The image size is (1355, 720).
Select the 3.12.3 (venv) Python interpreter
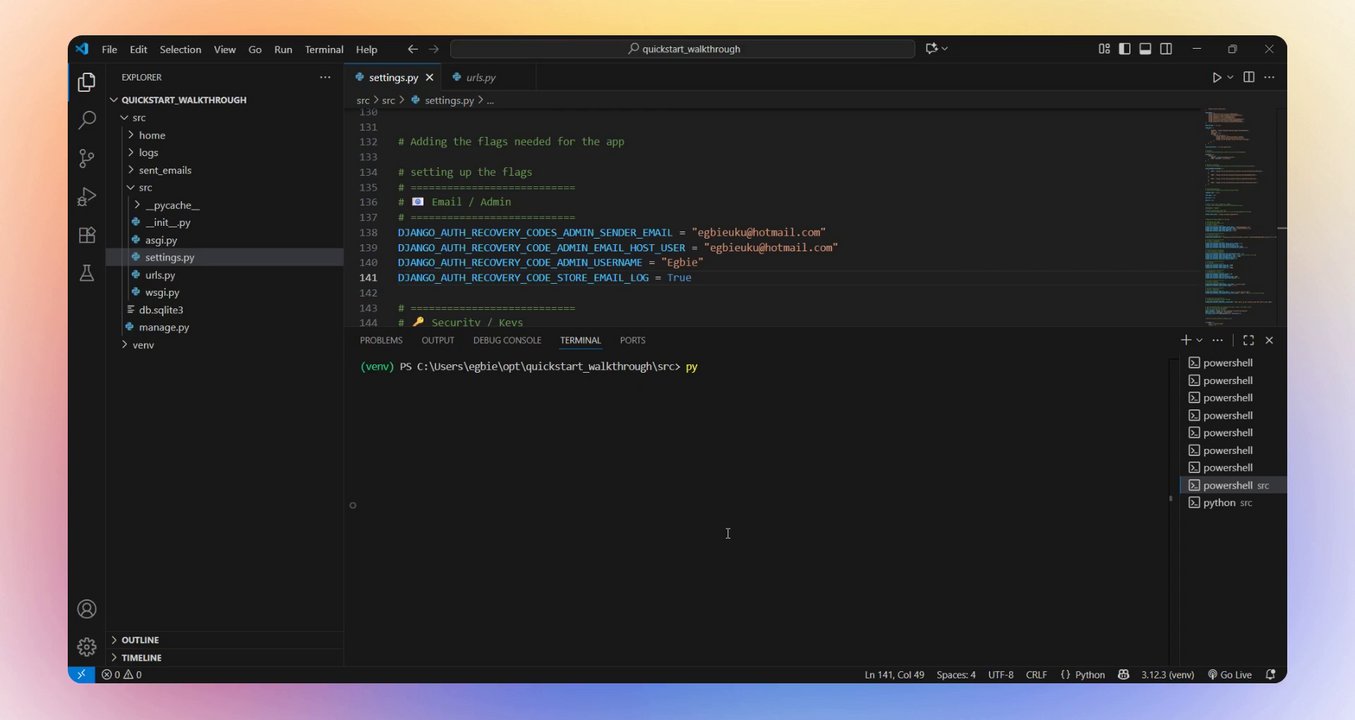pos(1168,675)
